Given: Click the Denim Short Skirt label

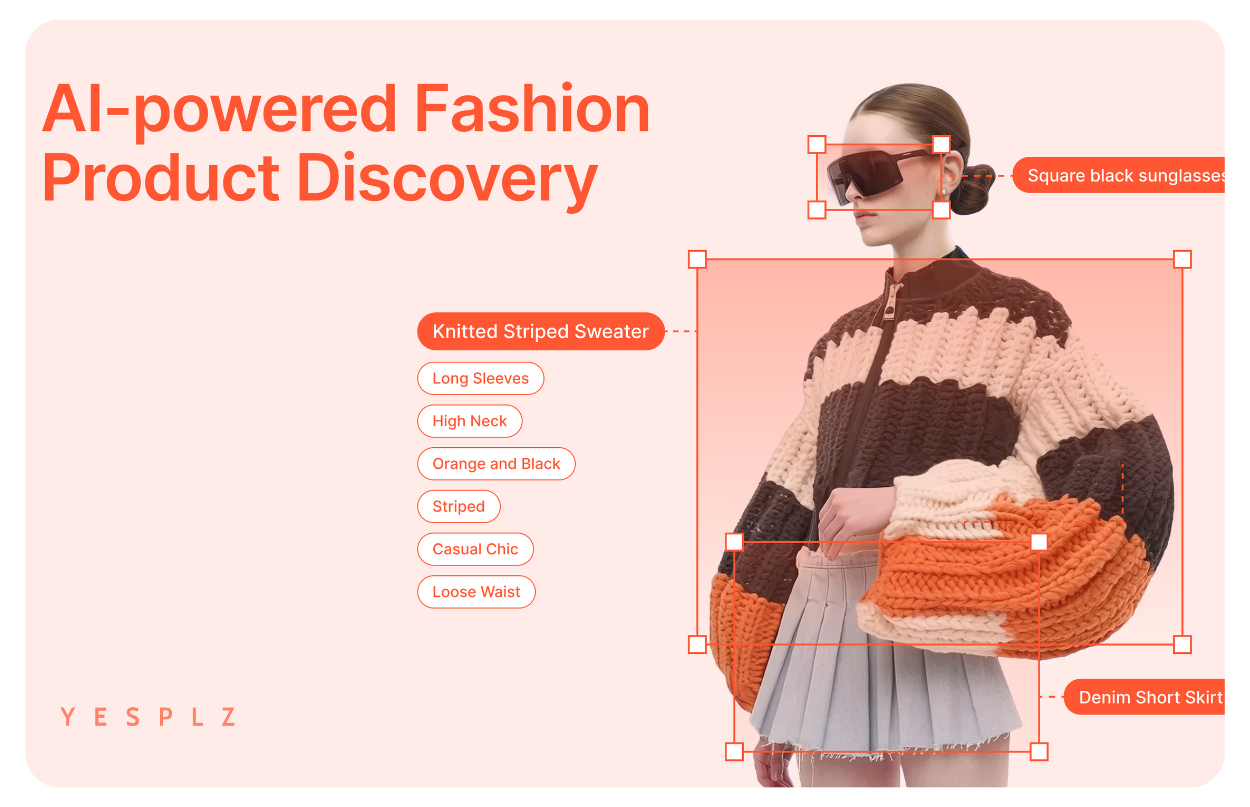Looking at the screenshot, I should (1144, 698).
